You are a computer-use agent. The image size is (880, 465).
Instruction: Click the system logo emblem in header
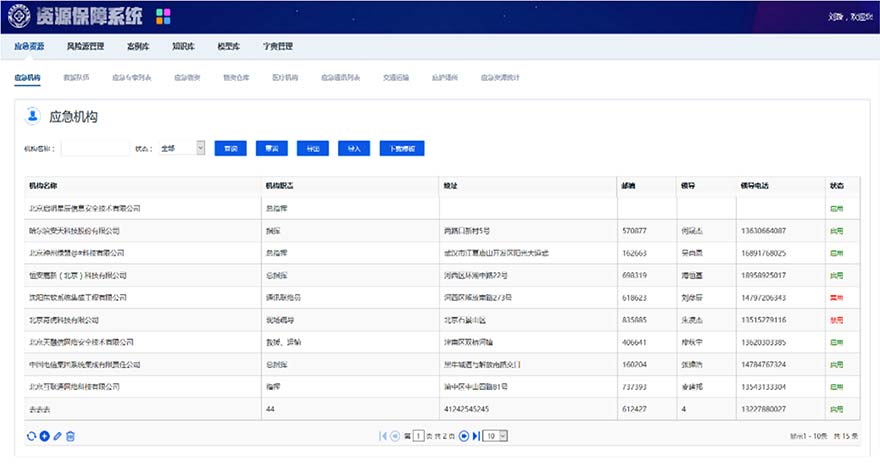point(19,16)
